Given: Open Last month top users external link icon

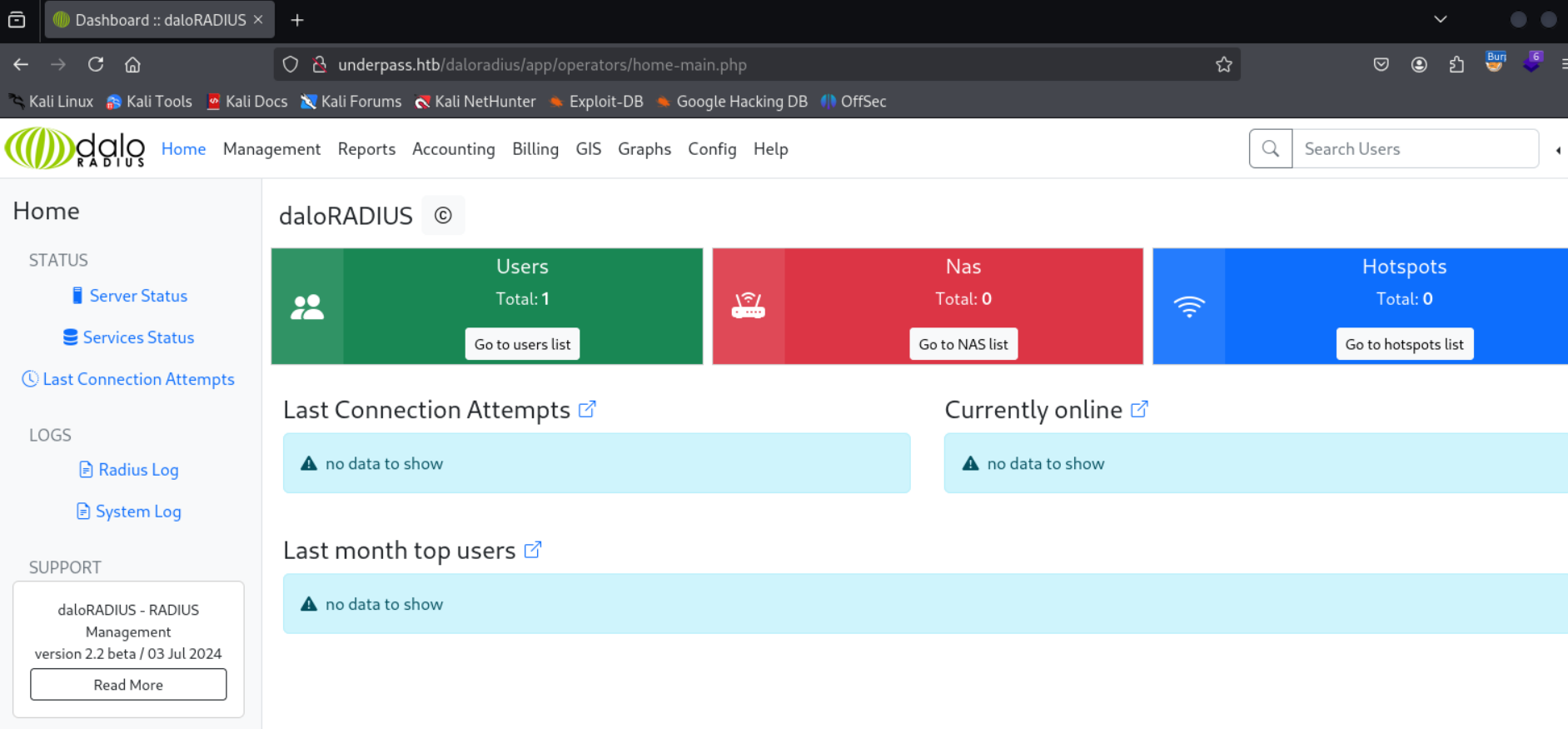Looking at the screenshot, I should [533, 550].
